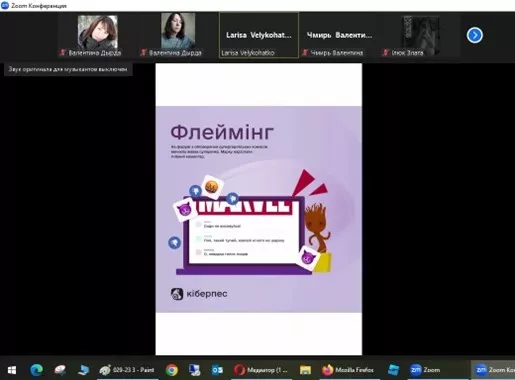Click original sound for musicians notification
Image resolution: width=515 pixels, height=380 pixels.
coord(68,69)
